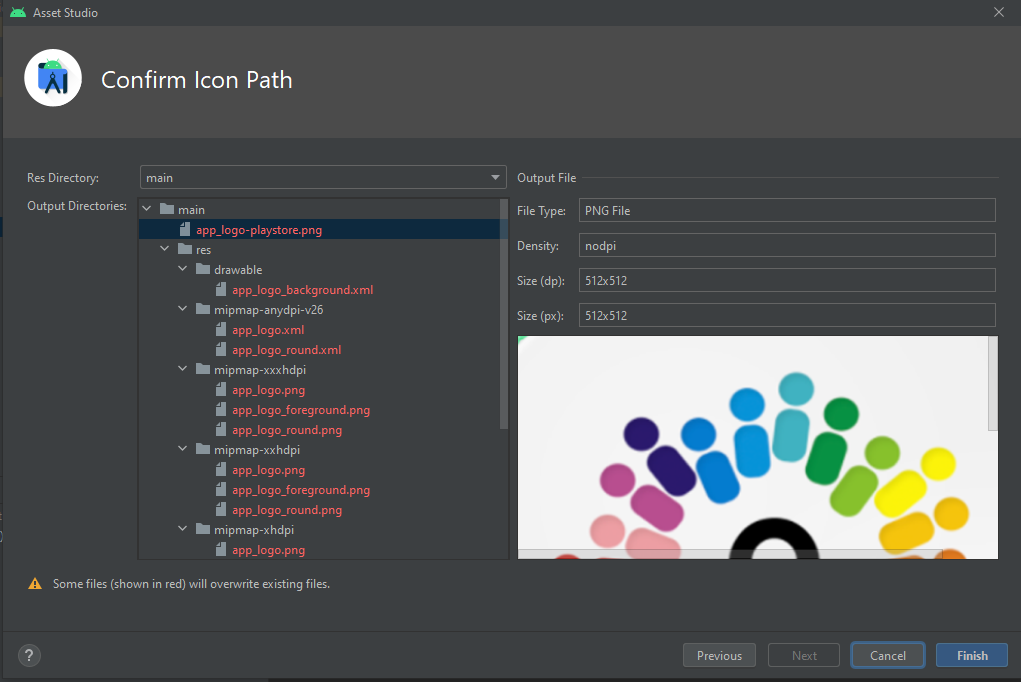Click the res folder icon
Viewport: 1021px width, 682px height.
185,250
